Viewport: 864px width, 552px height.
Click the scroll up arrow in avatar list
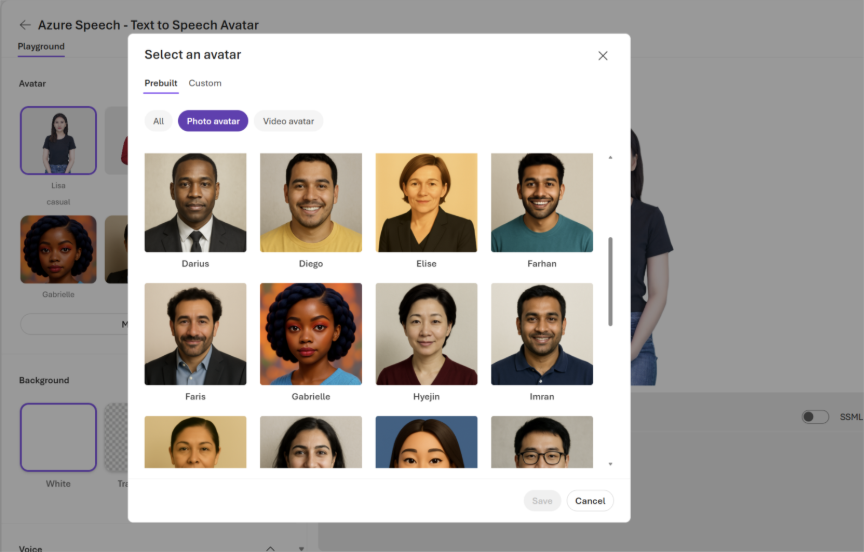coord(611,158)
